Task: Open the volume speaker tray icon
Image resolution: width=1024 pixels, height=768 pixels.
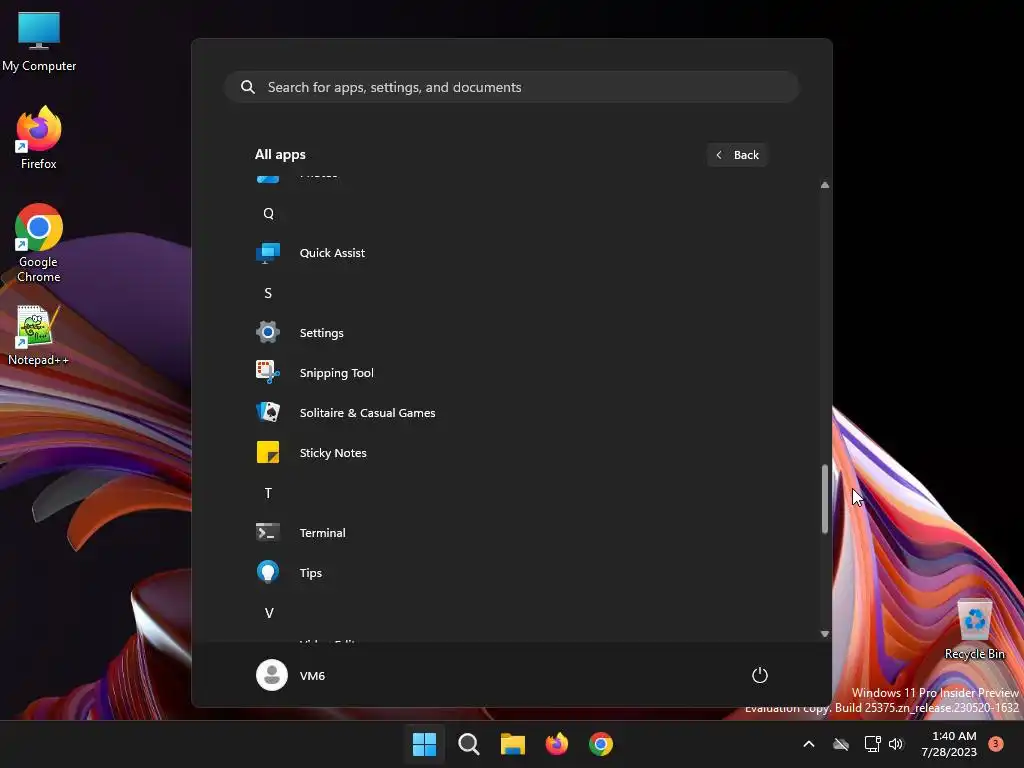Action: pyautogui.click(x=896, y=744)
